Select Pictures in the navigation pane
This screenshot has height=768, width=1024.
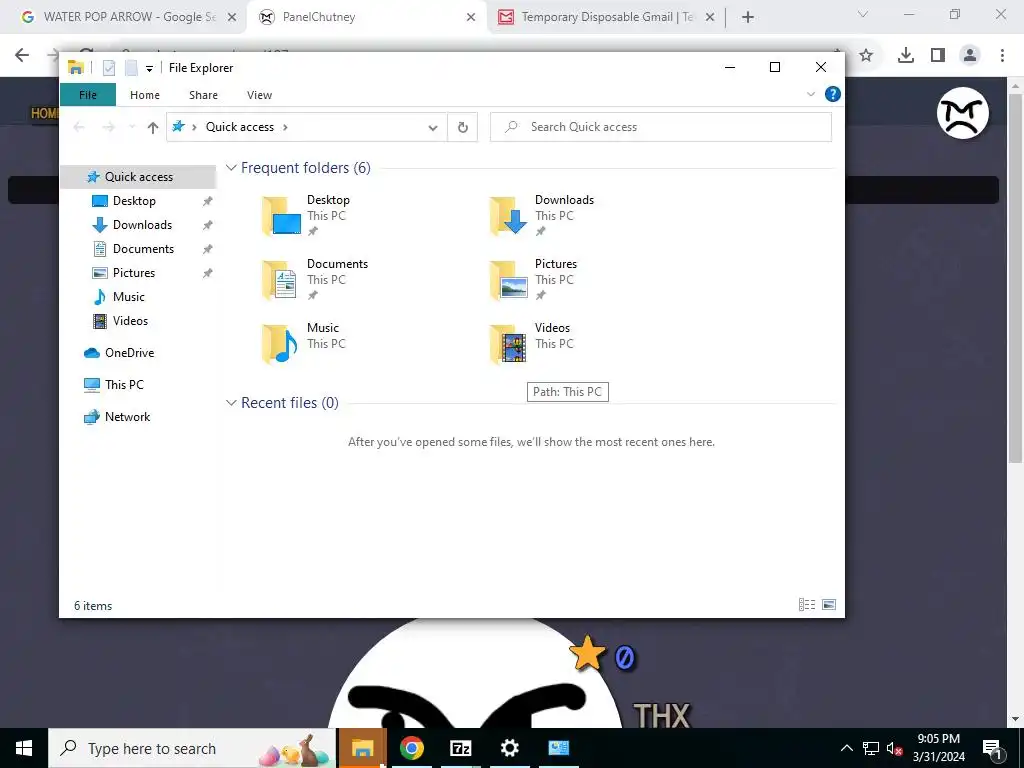pos(133,273)
